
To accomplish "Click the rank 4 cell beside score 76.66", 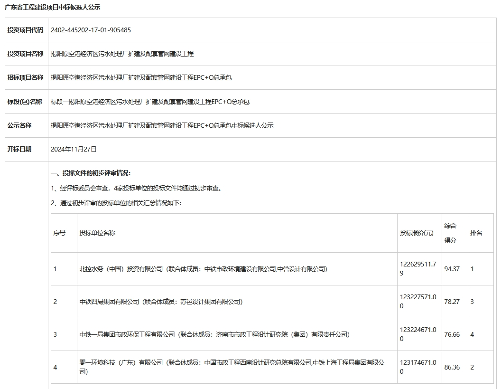I will 472,334.
